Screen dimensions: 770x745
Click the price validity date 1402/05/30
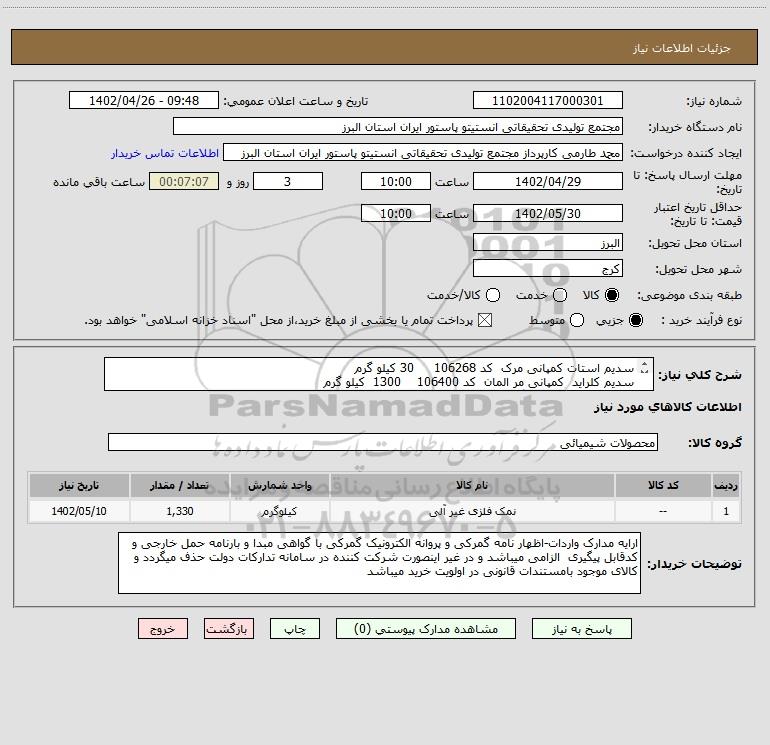click(x=548, y=213)
